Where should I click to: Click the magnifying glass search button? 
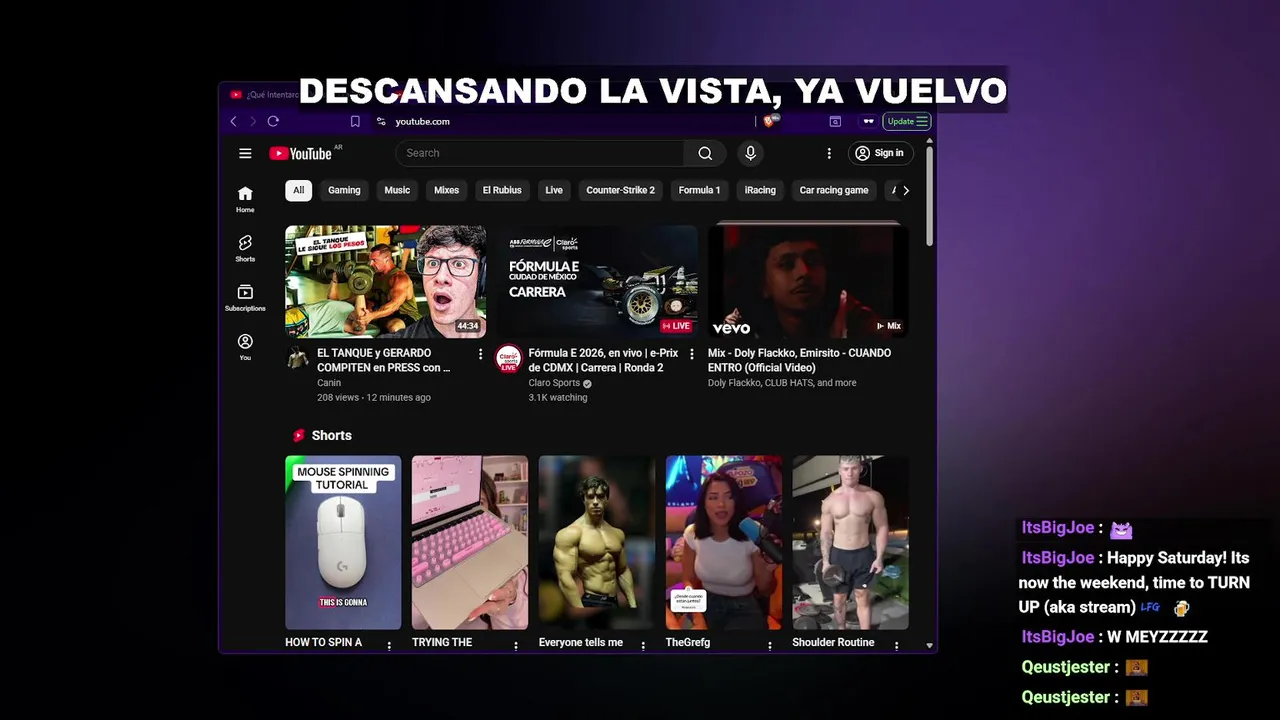pos(705,153)
